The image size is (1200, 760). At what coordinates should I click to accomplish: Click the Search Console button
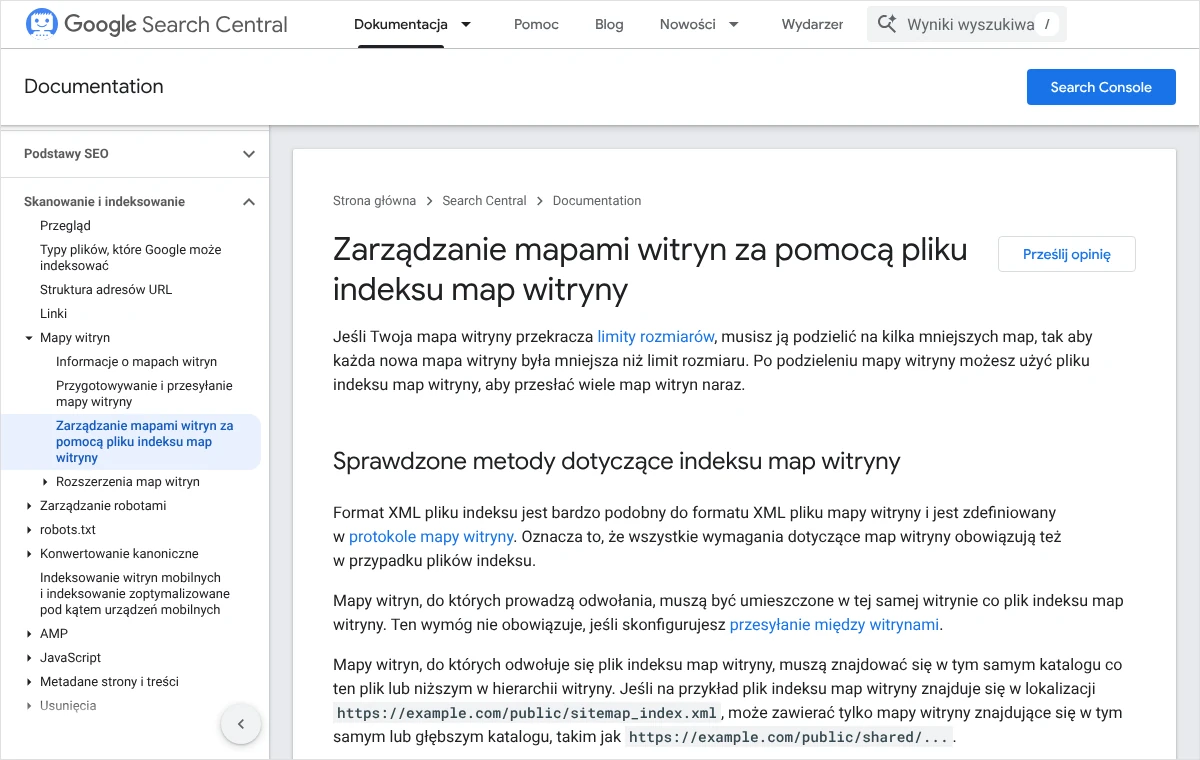(1101, 87)
